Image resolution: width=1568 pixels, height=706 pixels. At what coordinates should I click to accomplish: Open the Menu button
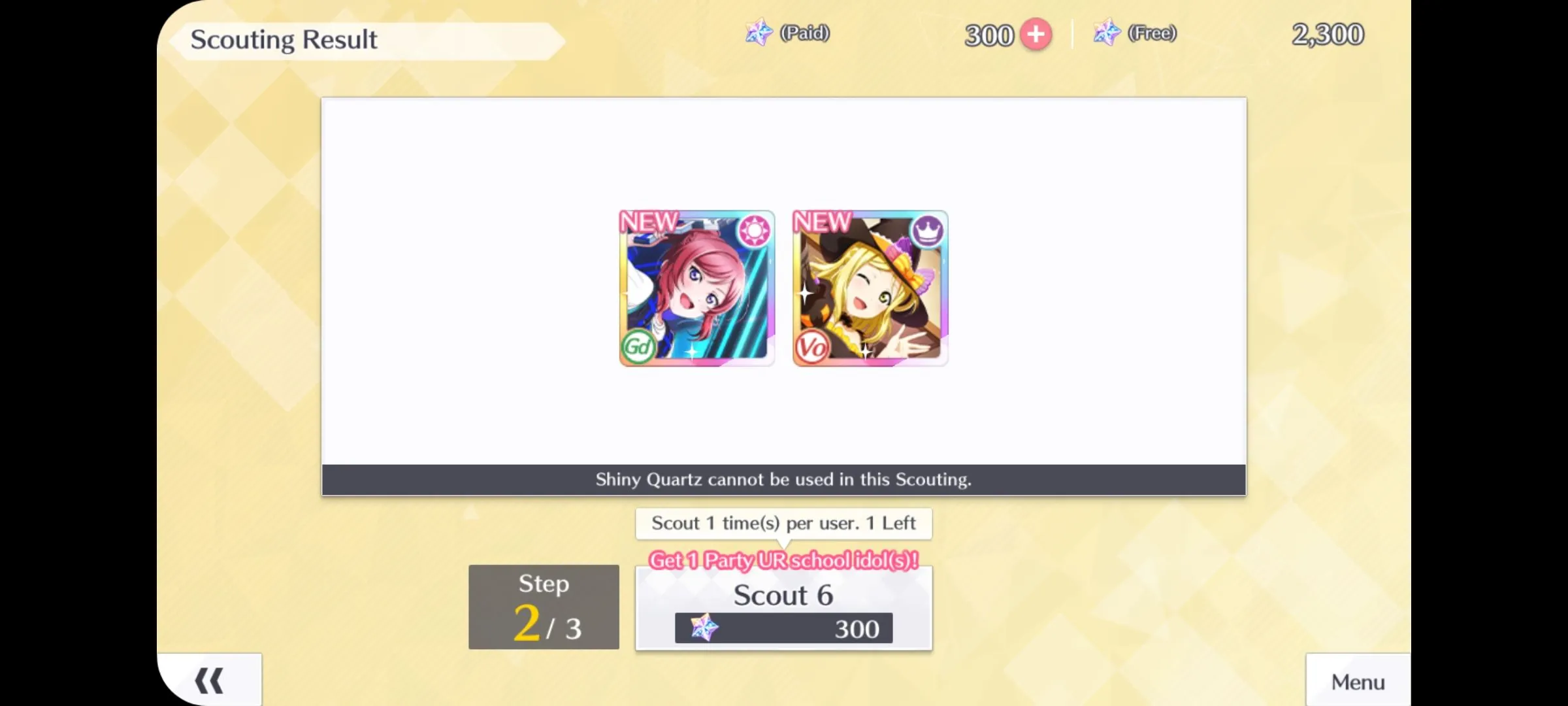click(1358, 681)
